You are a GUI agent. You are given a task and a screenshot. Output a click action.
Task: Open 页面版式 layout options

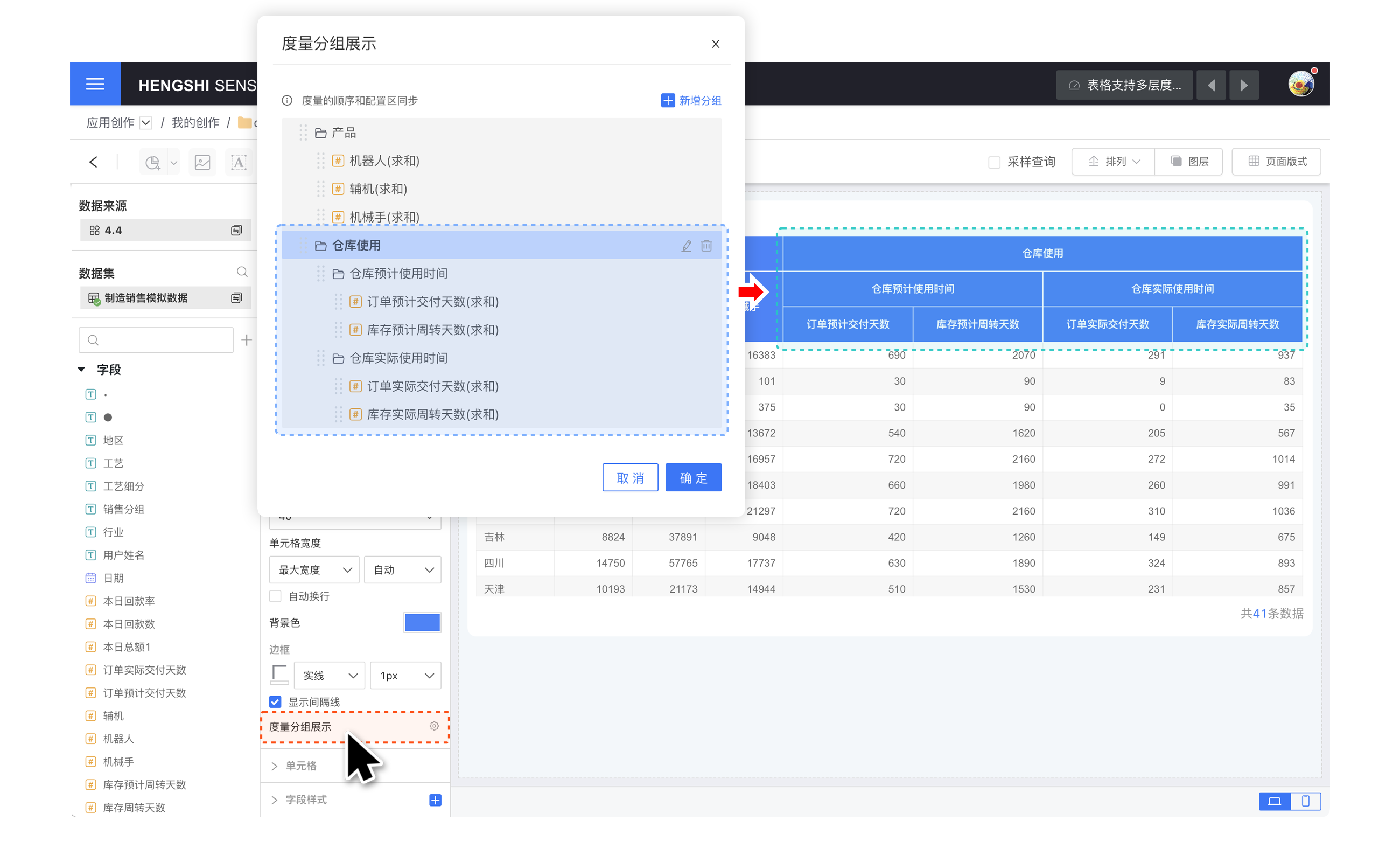[1276, 161]
